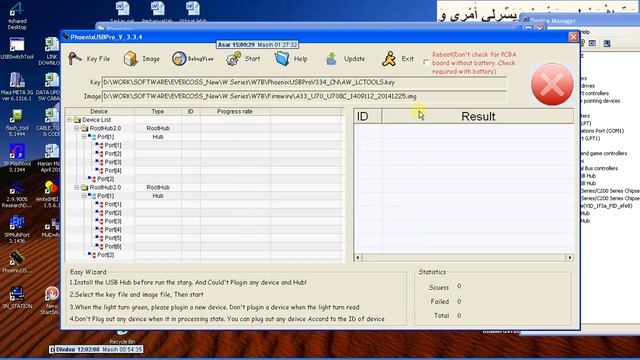Collapse the Device List tree node
Viewport: 640px width, 360px height.
69,120
